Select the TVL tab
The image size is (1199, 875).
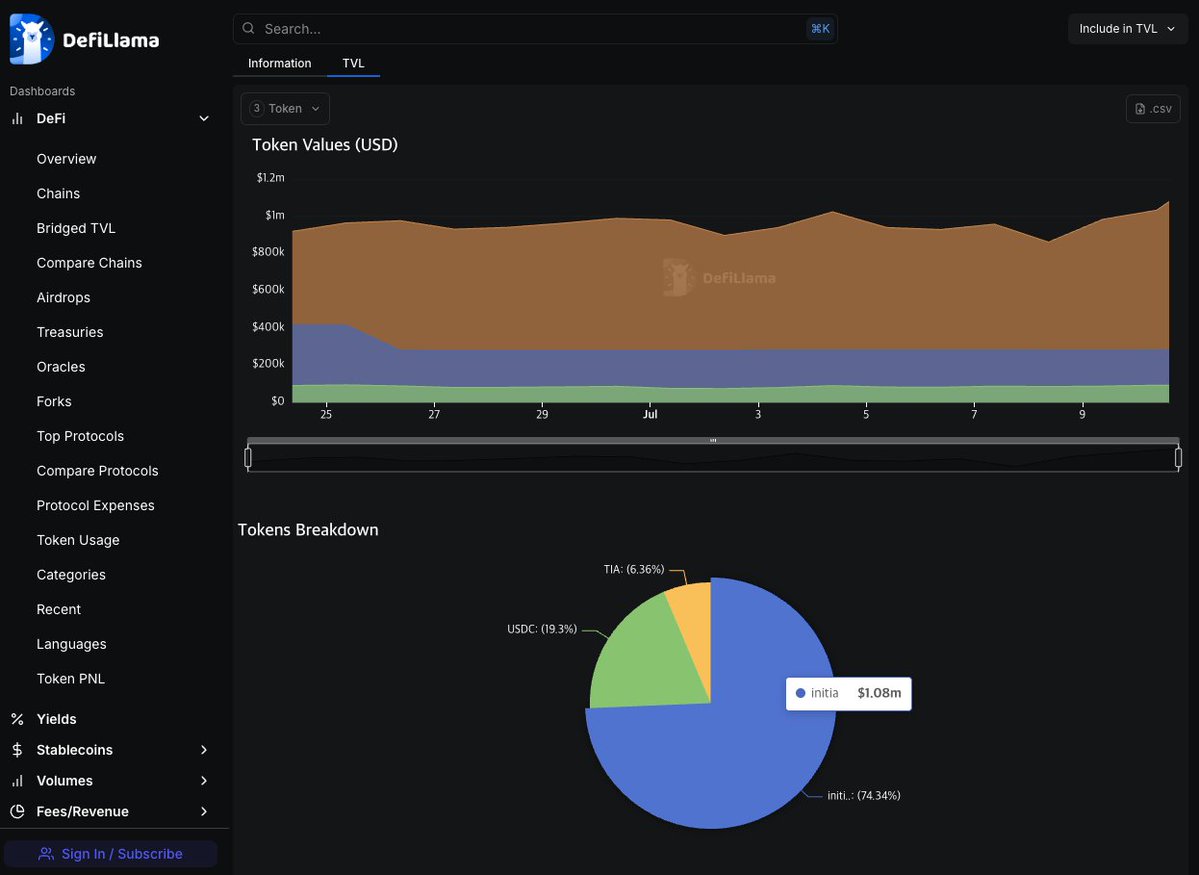[x=353, y=63]
